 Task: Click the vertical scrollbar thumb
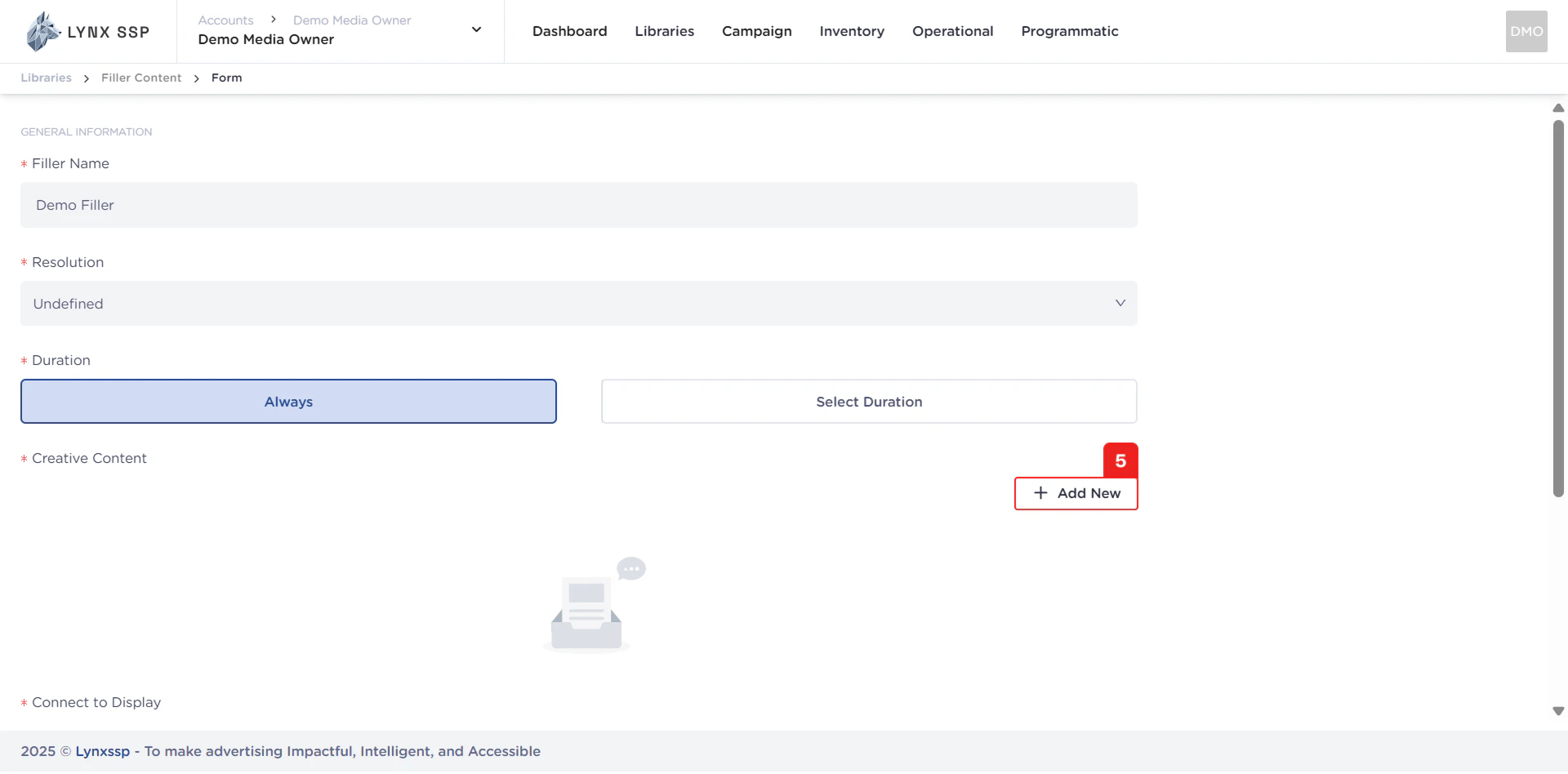pyautogui.click(x=1558, y=309)
